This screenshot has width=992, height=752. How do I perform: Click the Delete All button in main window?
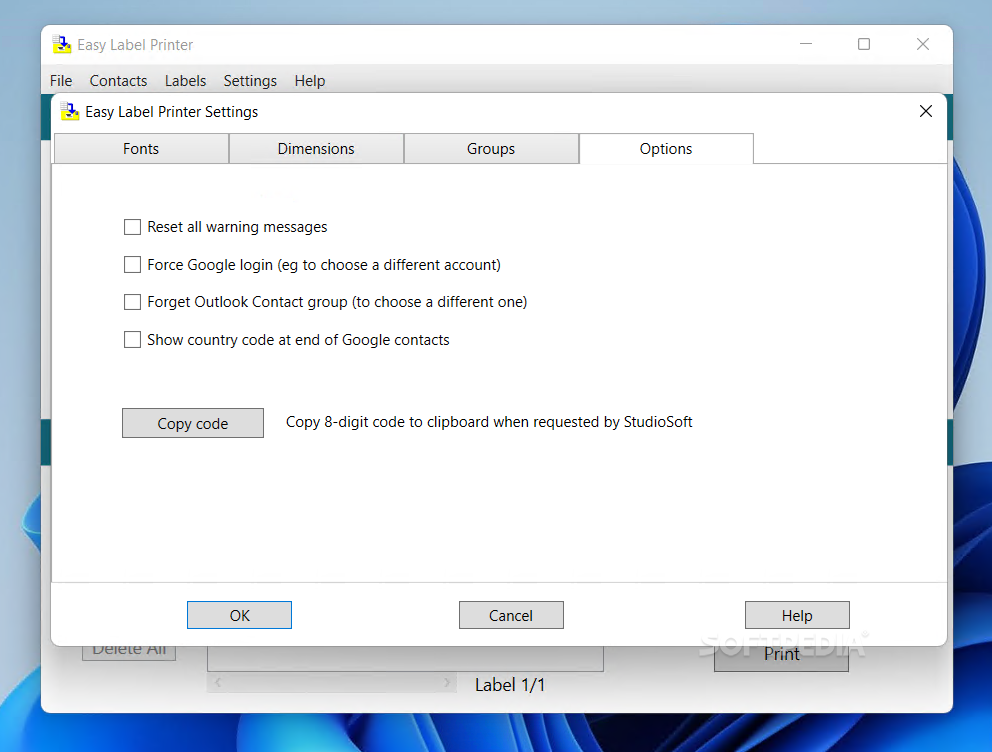click(x=129, y=653)
